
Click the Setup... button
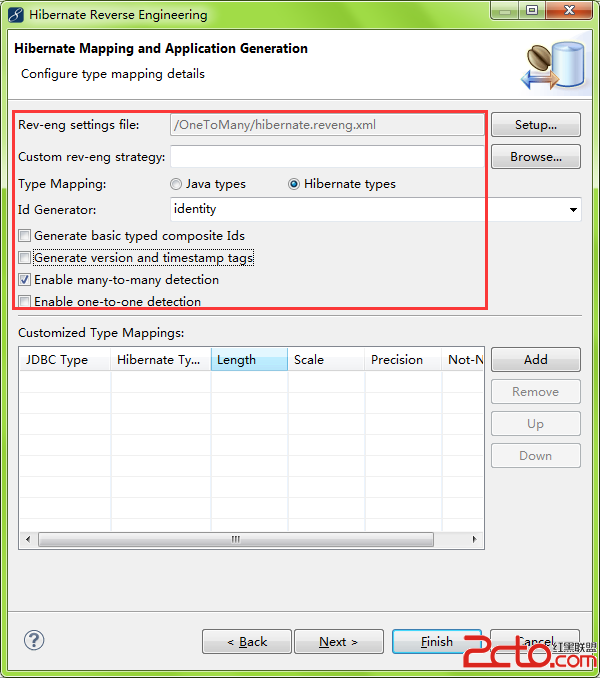[x=536, y=125]
